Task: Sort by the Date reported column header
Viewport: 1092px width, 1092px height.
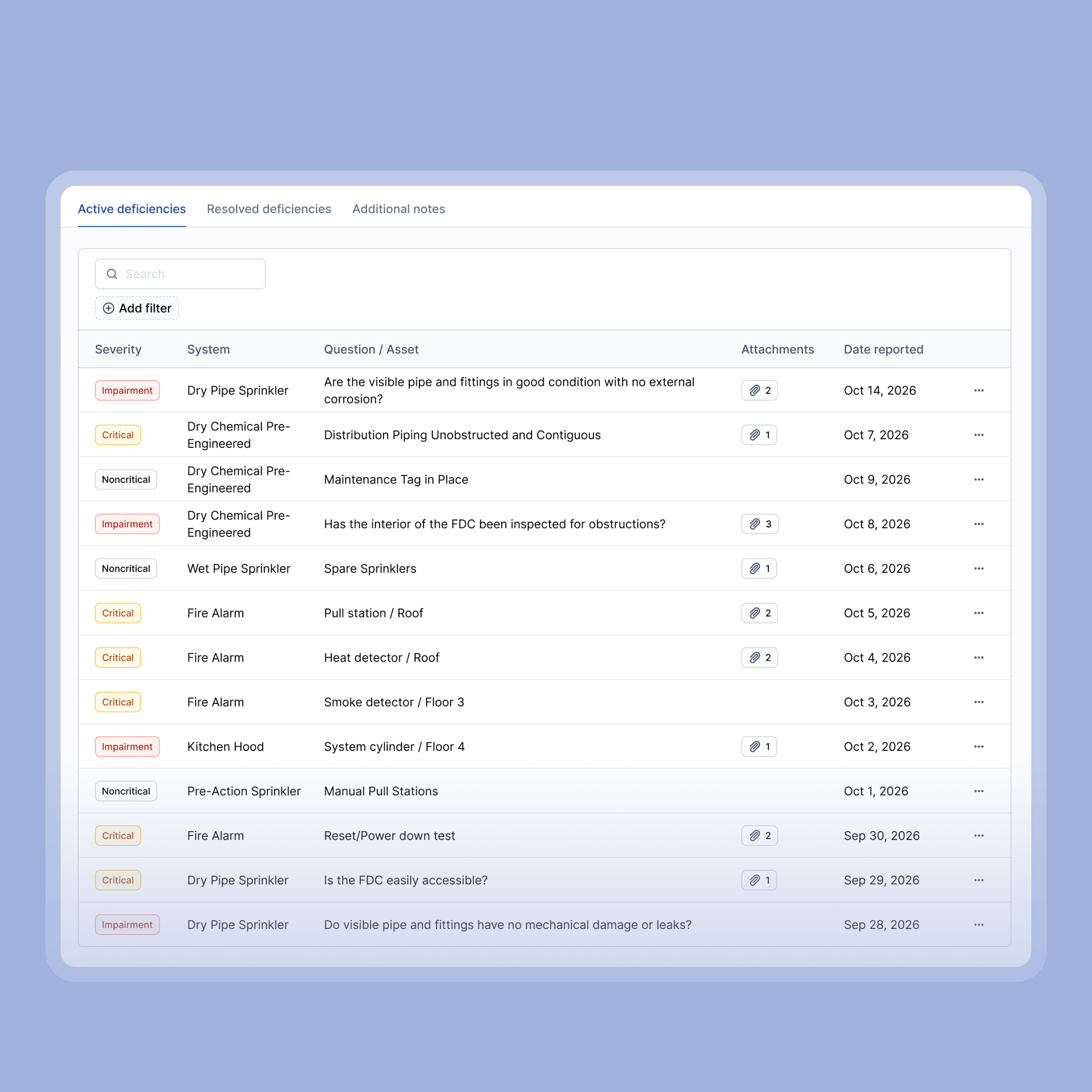Action: pyautogui.click(x=883, y=349)
